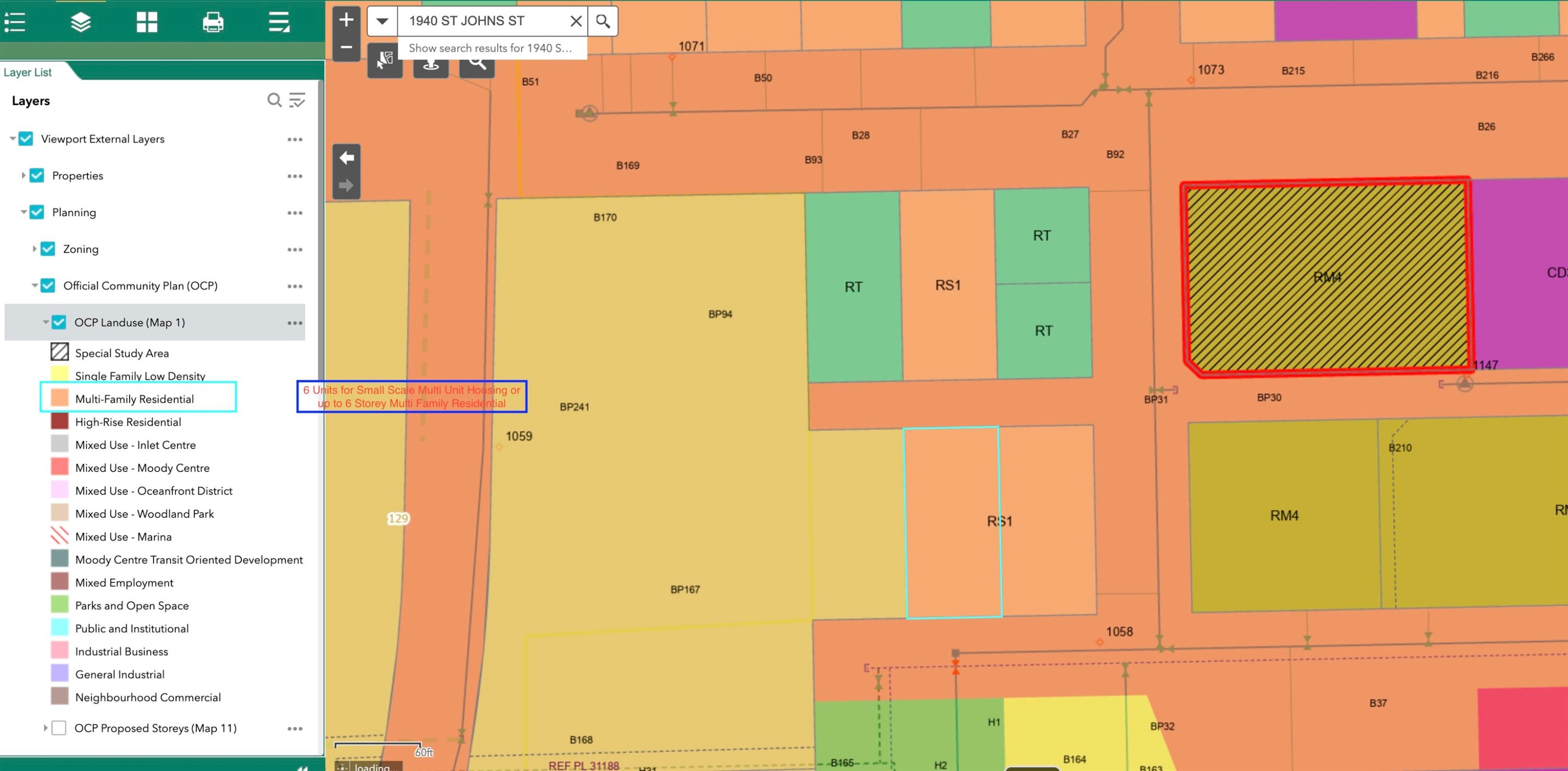Zoom in with the plus button
This screenshot has height=771, width=1568.
[347, 20]
